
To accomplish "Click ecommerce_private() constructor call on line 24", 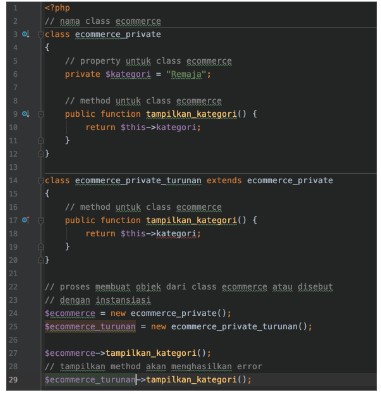I will pyautogui.click(x=178, y=313).
